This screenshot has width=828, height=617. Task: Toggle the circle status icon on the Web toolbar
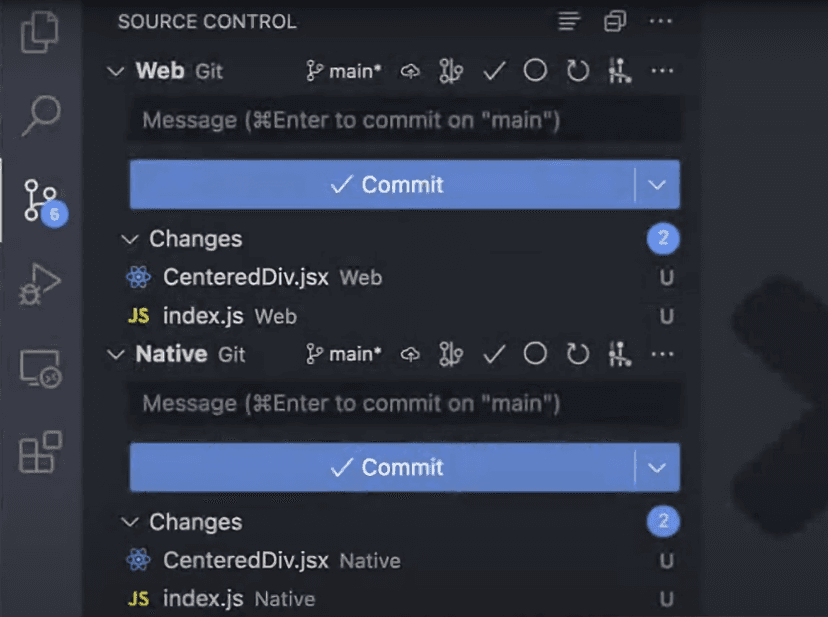click(536, 71)
